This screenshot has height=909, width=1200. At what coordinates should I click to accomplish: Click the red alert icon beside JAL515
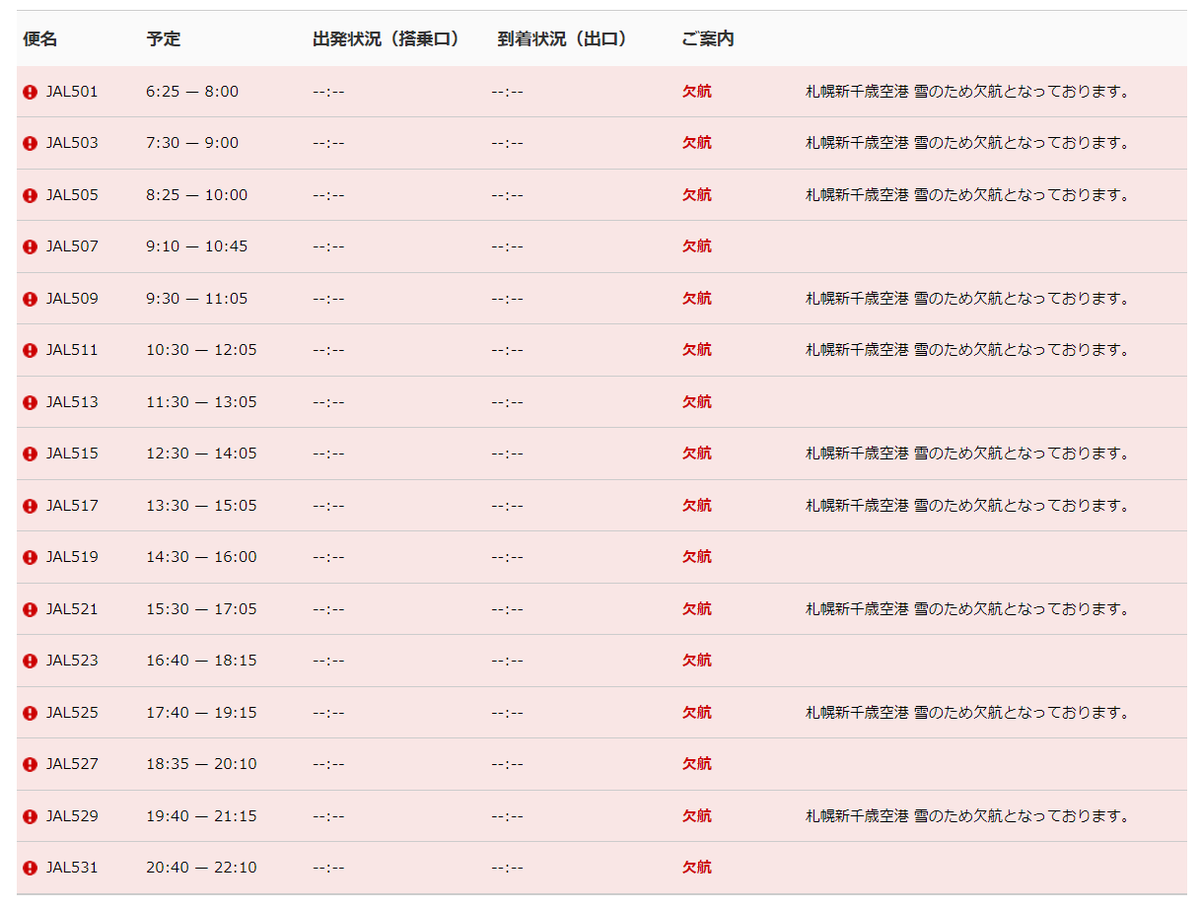click(30, 454)
